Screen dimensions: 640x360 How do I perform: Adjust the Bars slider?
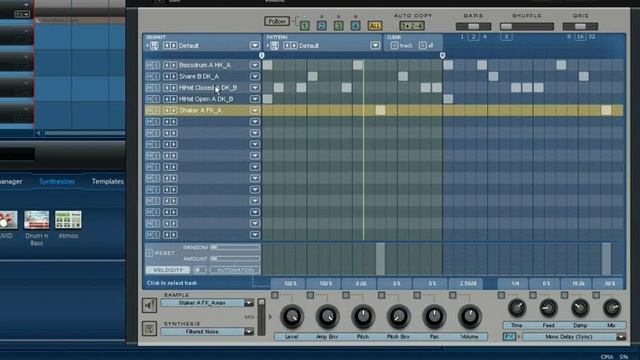(473, 27)
